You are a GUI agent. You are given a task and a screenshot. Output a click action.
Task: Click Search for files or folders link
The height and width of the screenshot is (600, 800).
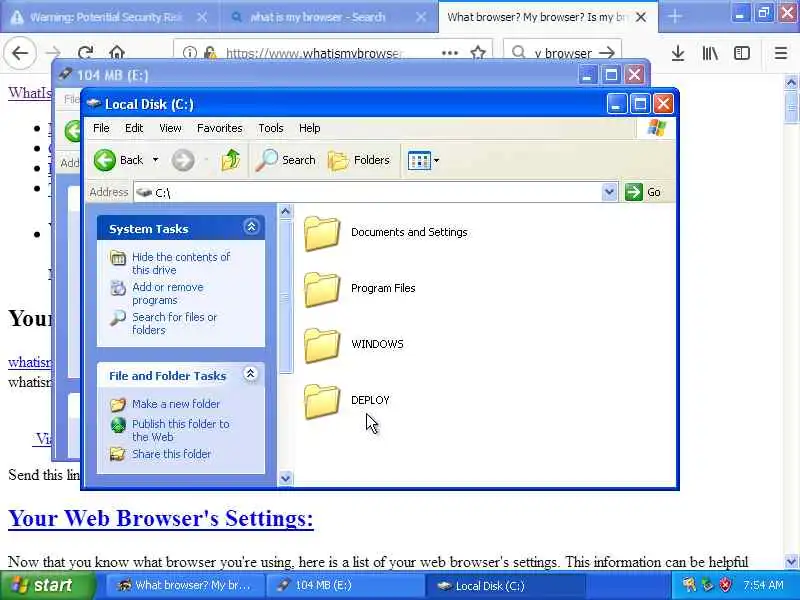point(174,323)
